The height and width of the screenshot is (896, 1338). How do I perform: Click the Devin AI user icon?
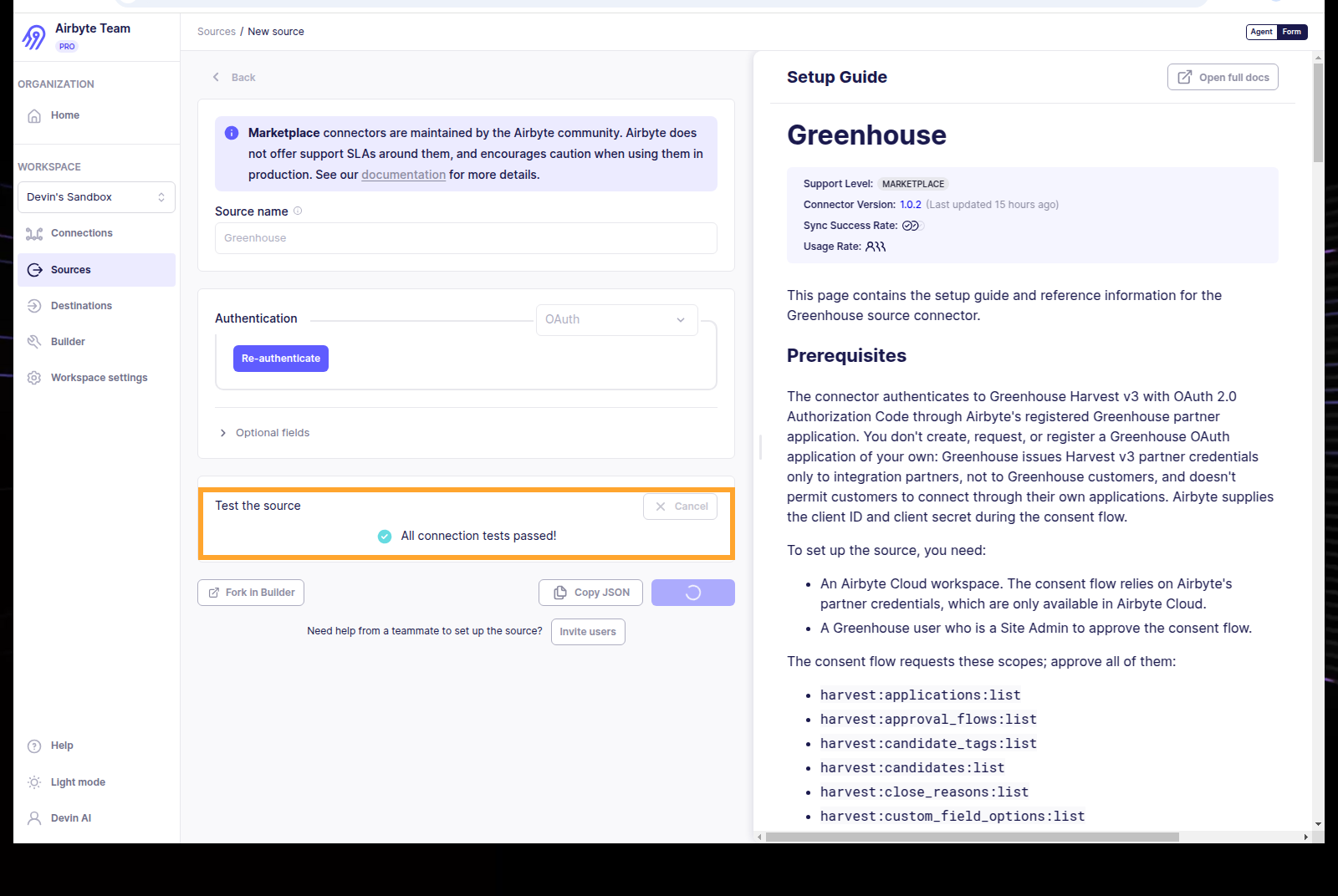click(x=34, y=818)
